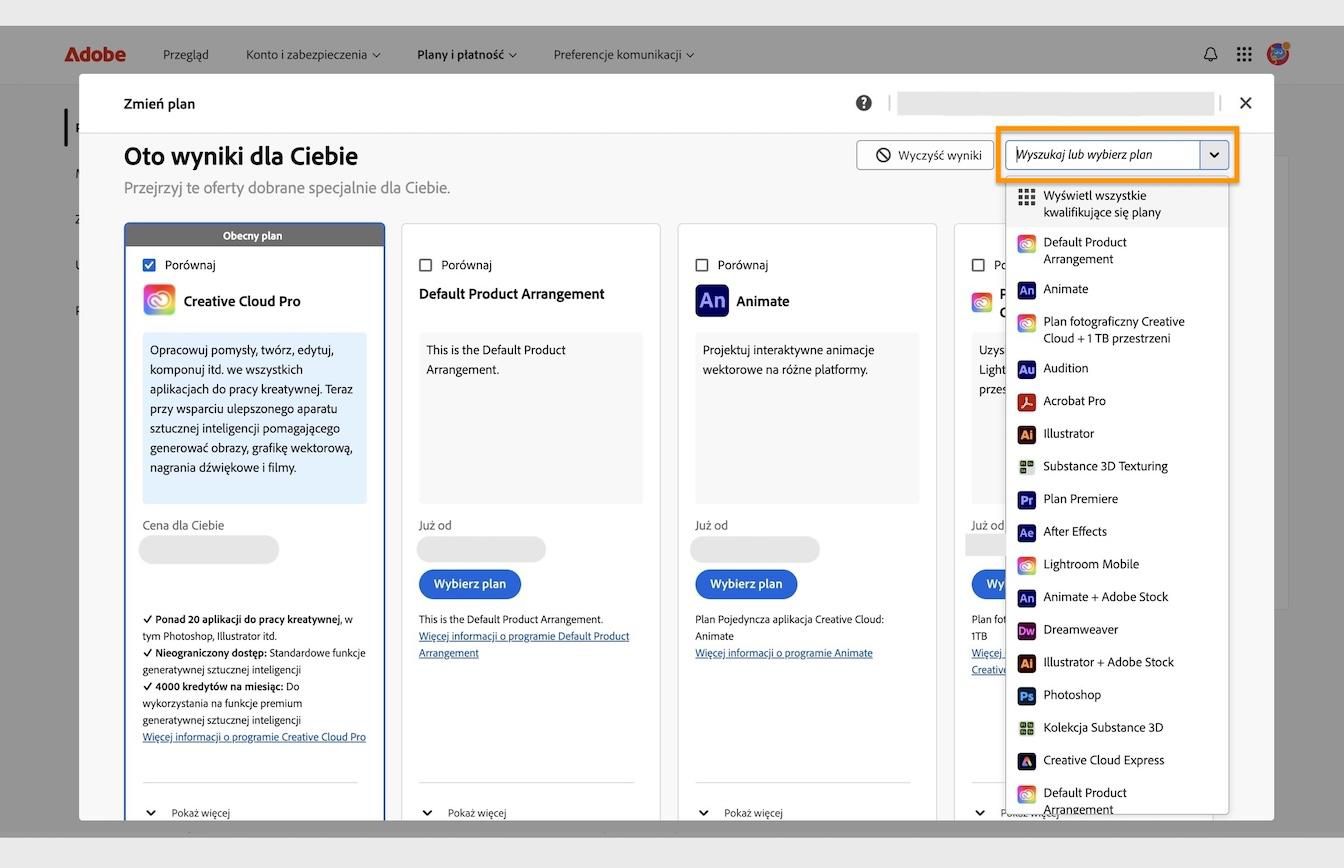Go to the Przegląd tab
Viewport: 1344px width, 868px height.
tap(186, 55)
